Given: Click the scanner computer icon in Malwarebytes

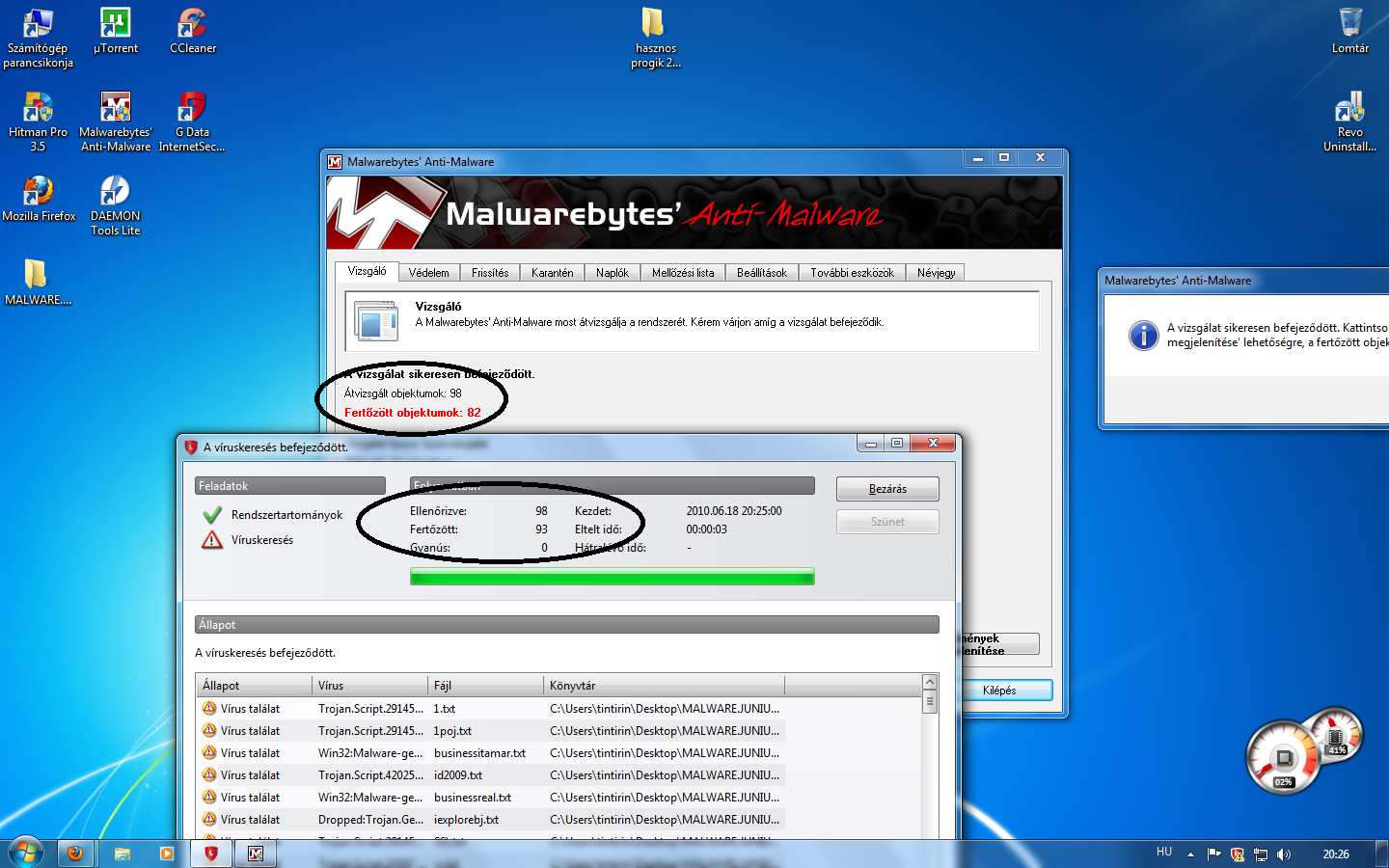Looking at the screenshot, I should 375,320.
